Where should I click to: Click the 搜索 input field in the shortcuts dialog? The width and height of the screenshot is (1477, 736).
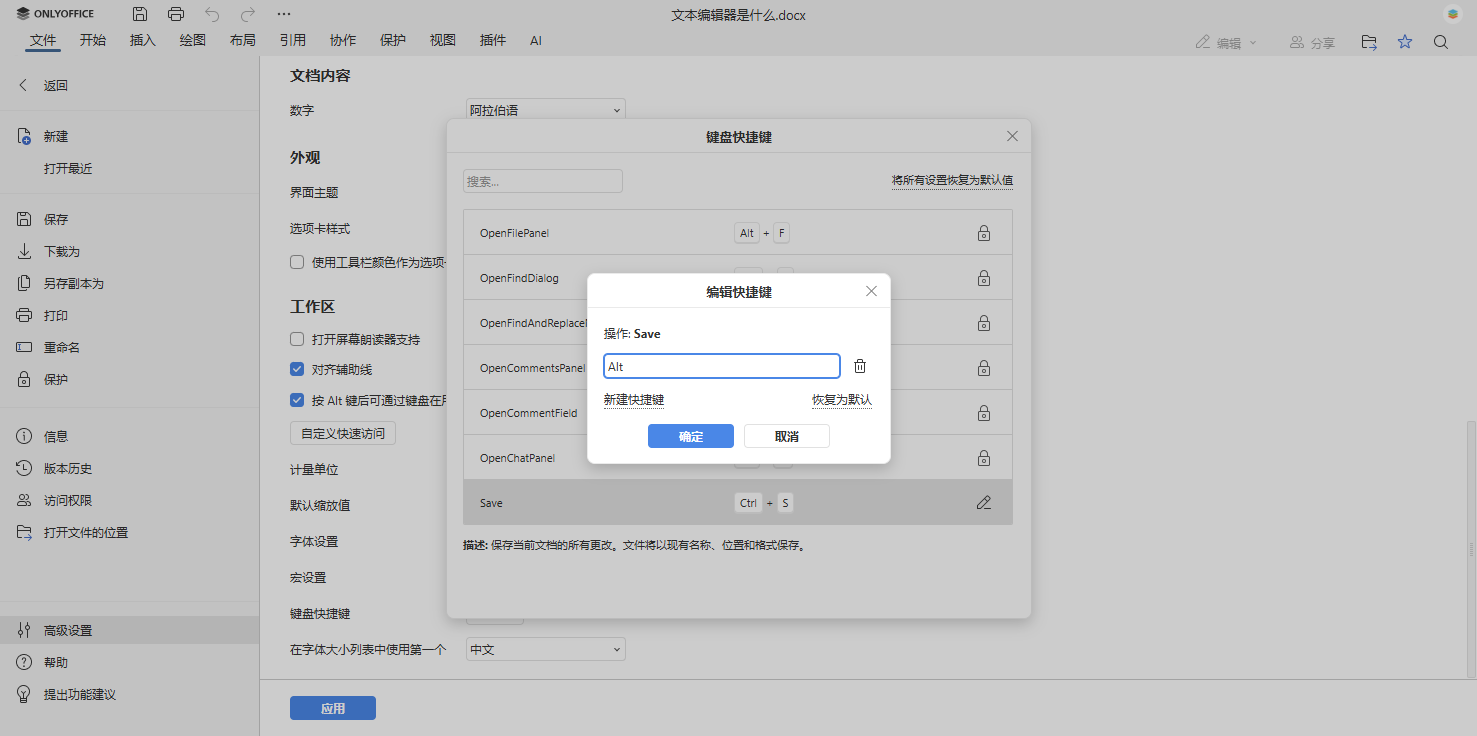(x=542, y=180)
